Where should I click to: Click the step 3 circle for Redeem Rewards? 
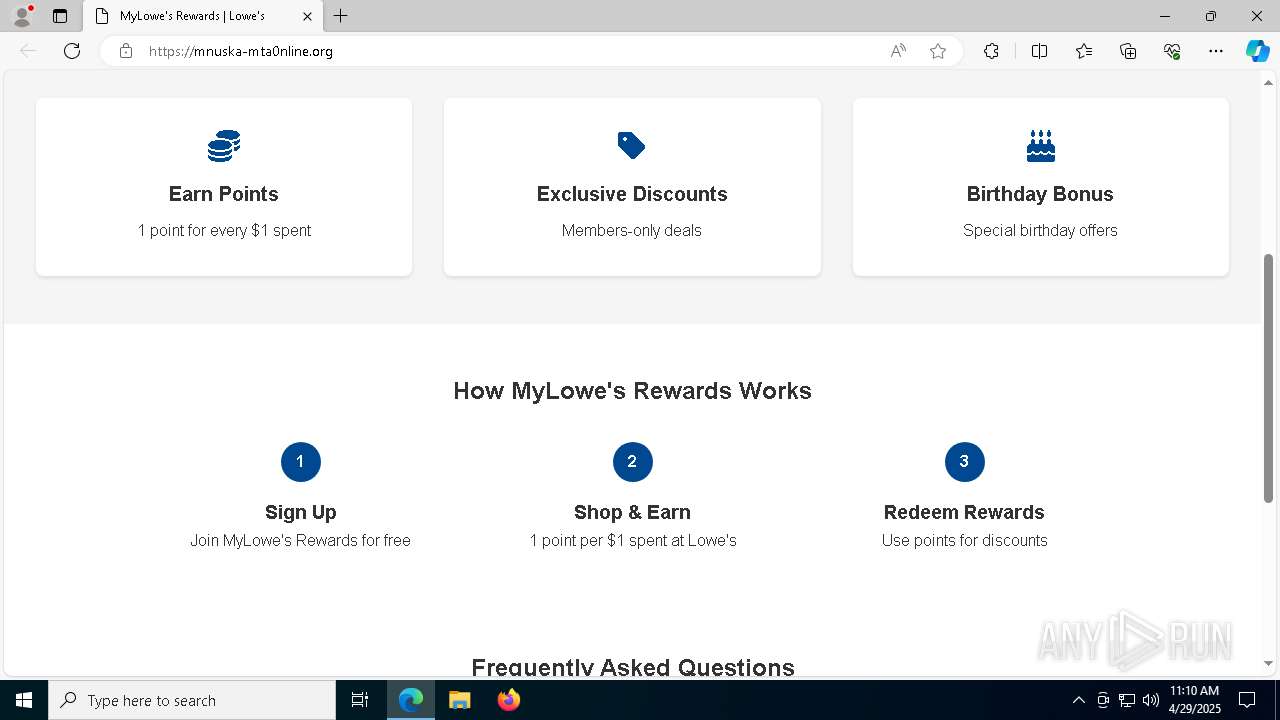(964, 461)
